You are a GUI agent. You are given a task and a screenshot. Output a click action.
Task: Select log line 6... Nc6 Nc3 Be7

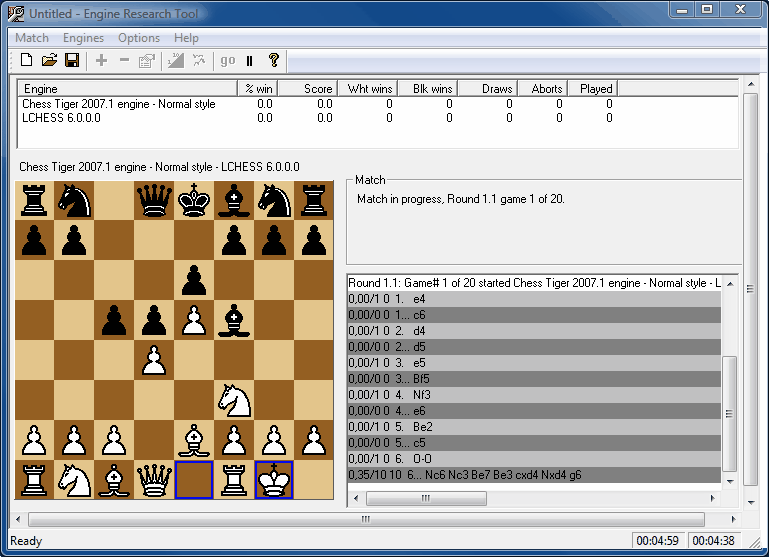(534, 475)
